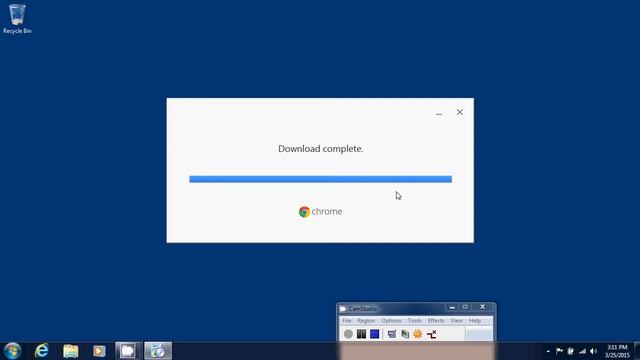This screenshot has width=640, height=360.
Task: Click the blue Stop button in CamStudio
Action: pos(374,334)
